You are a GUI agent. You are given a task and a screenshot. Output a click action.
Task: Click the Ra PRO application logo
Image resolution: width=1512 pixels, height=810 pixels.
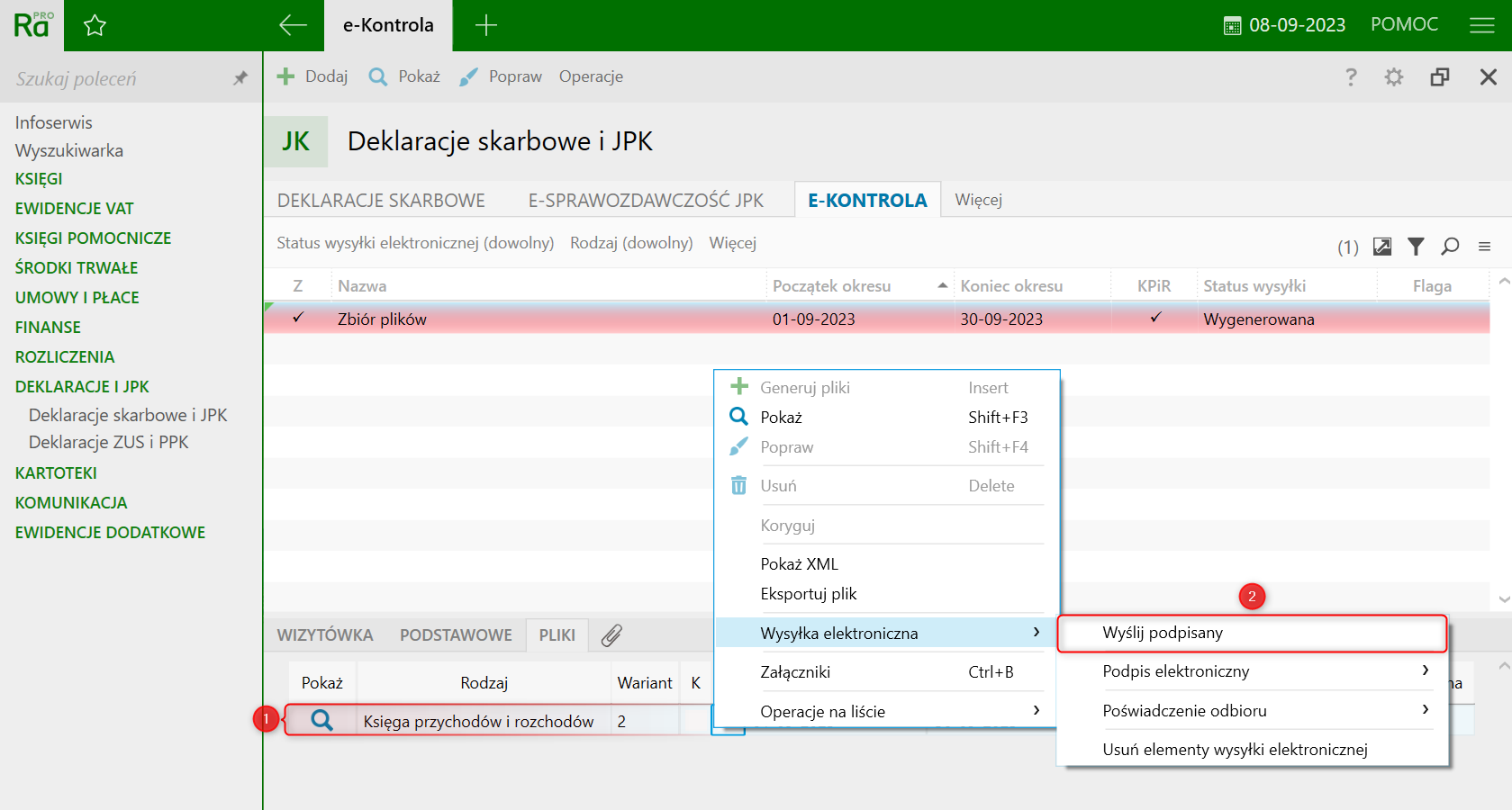pyautogui.click(x=33, y=25)
